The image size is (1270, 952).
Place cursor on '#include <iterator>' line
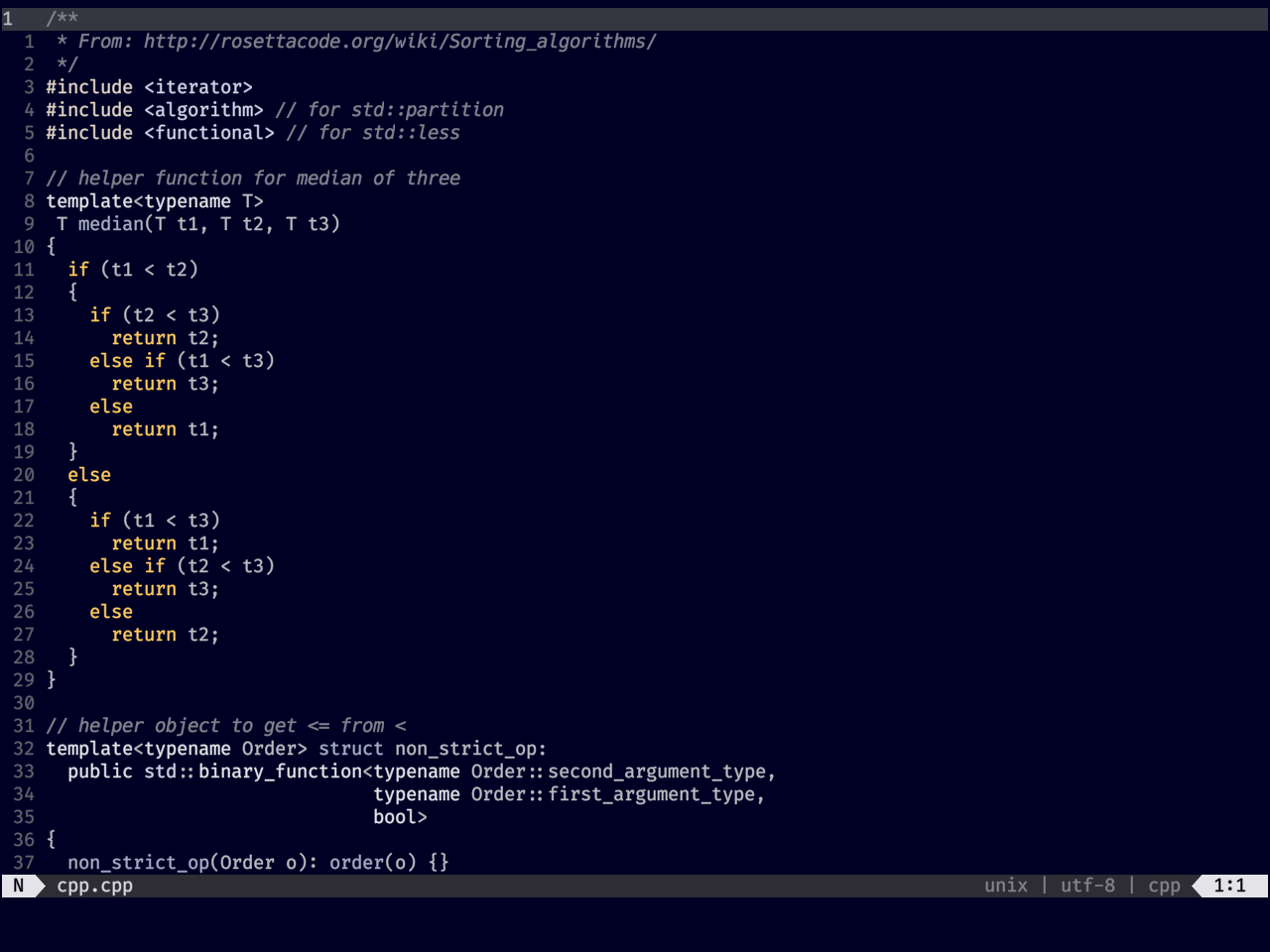(x=149, y=87)
